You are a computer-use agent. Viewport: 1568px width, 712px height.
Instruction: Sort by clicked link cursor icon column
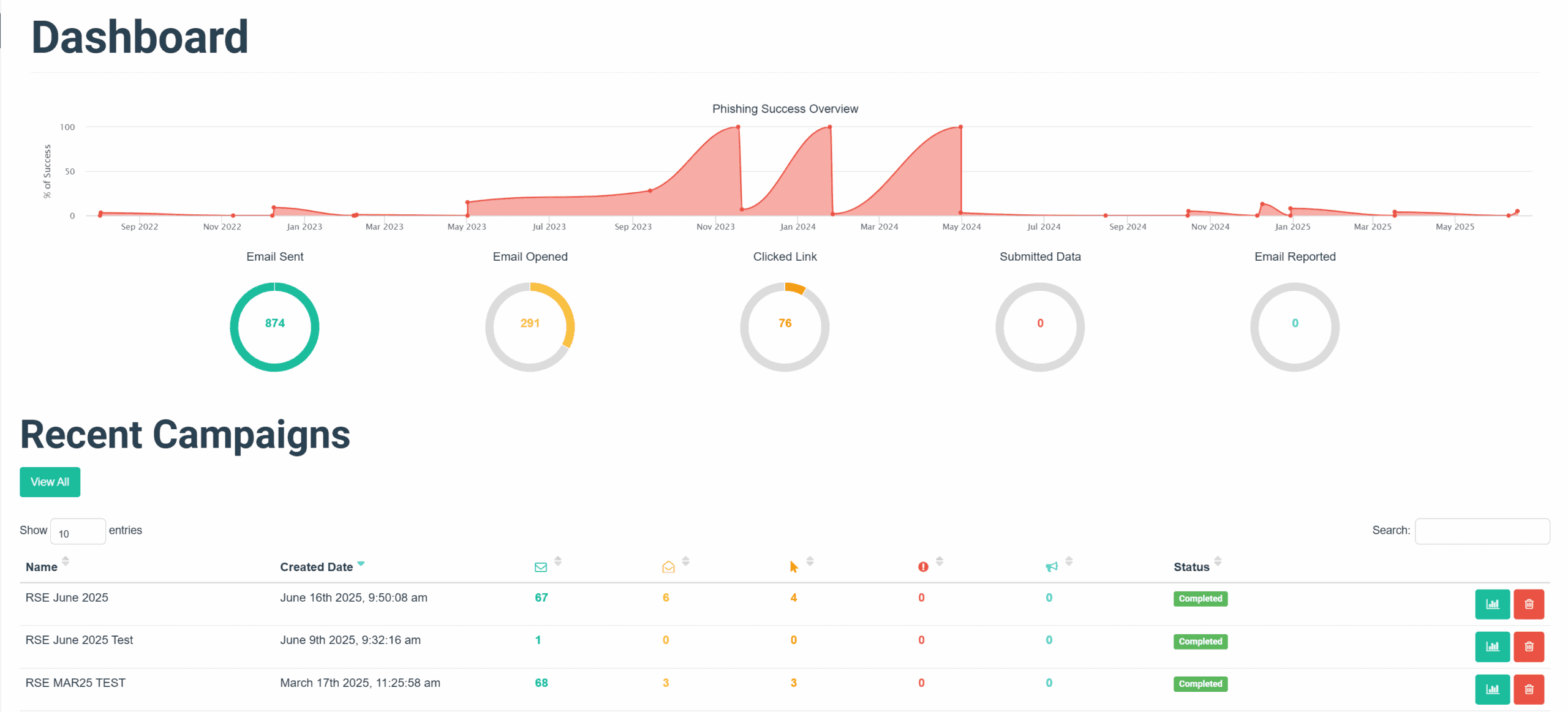coord(794,567)
